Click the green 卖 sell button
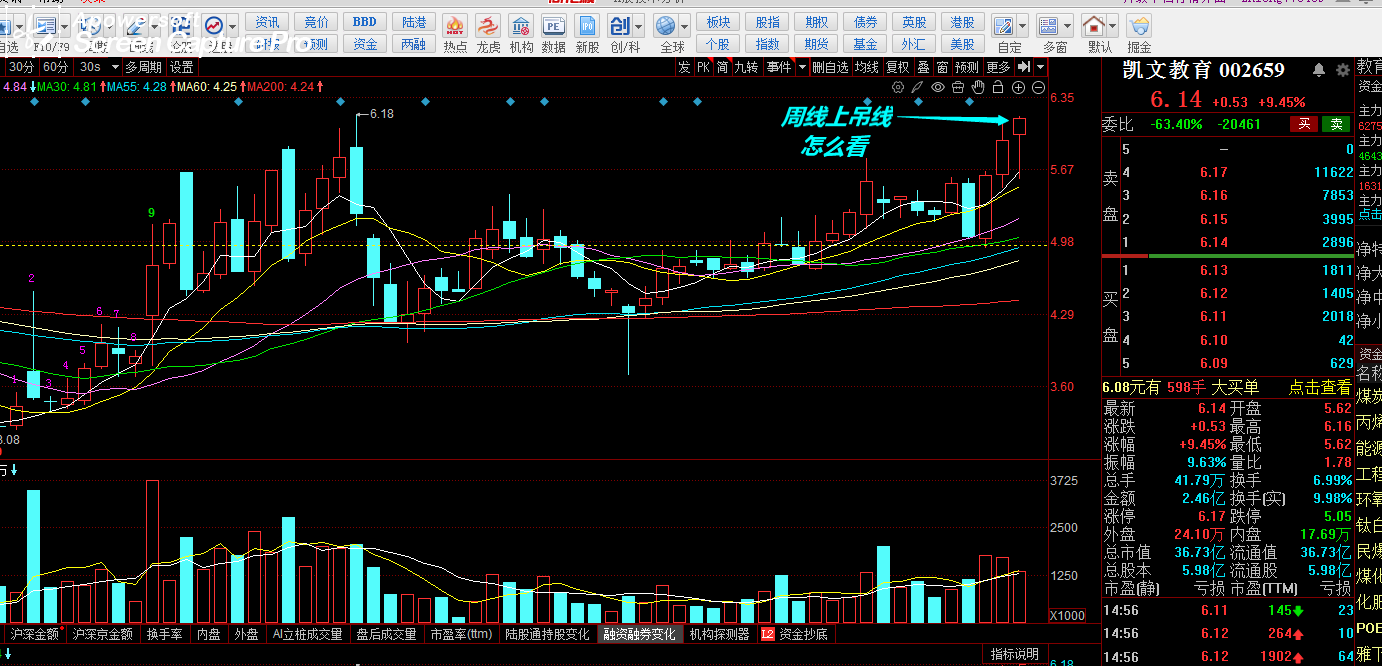1382x666 pixels. [1336, 124]
